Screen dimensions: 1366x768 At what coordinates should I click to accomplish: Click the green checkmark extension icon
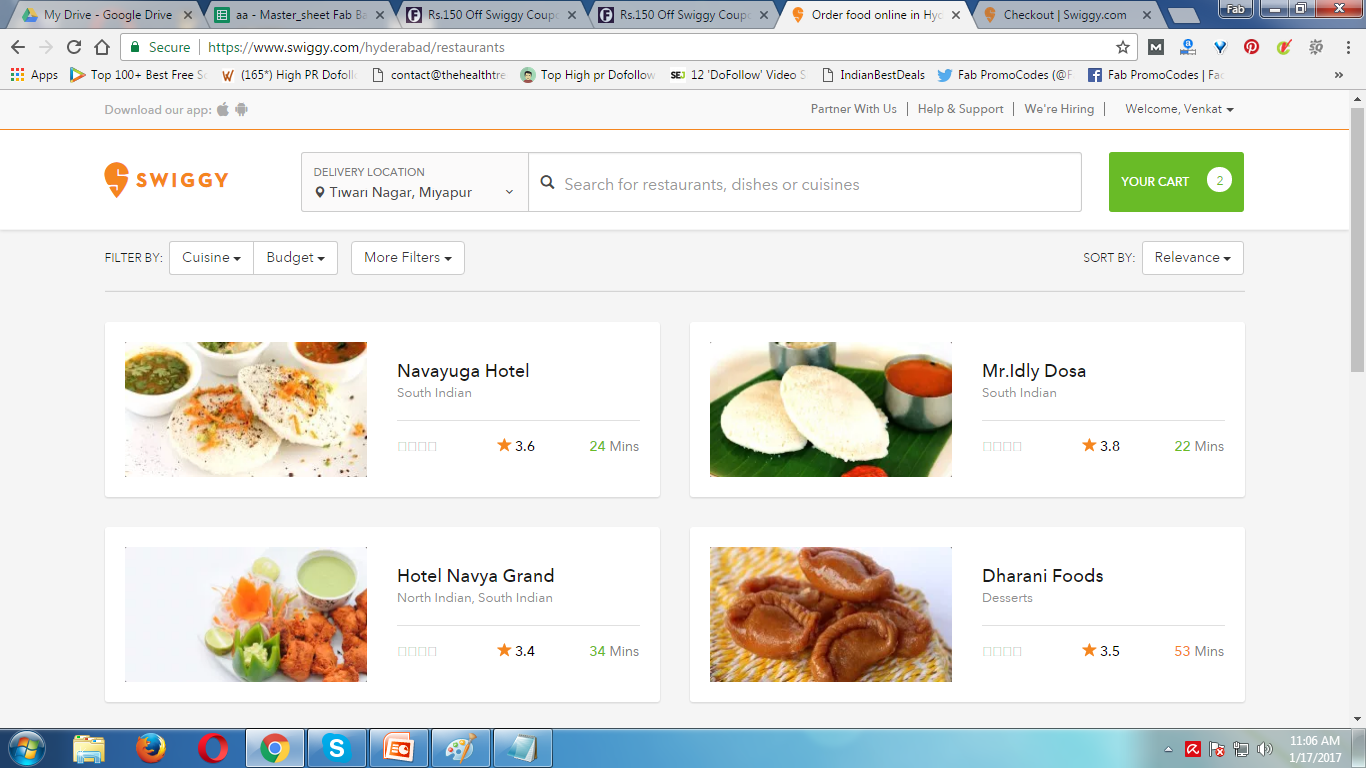coord(1285,47)
